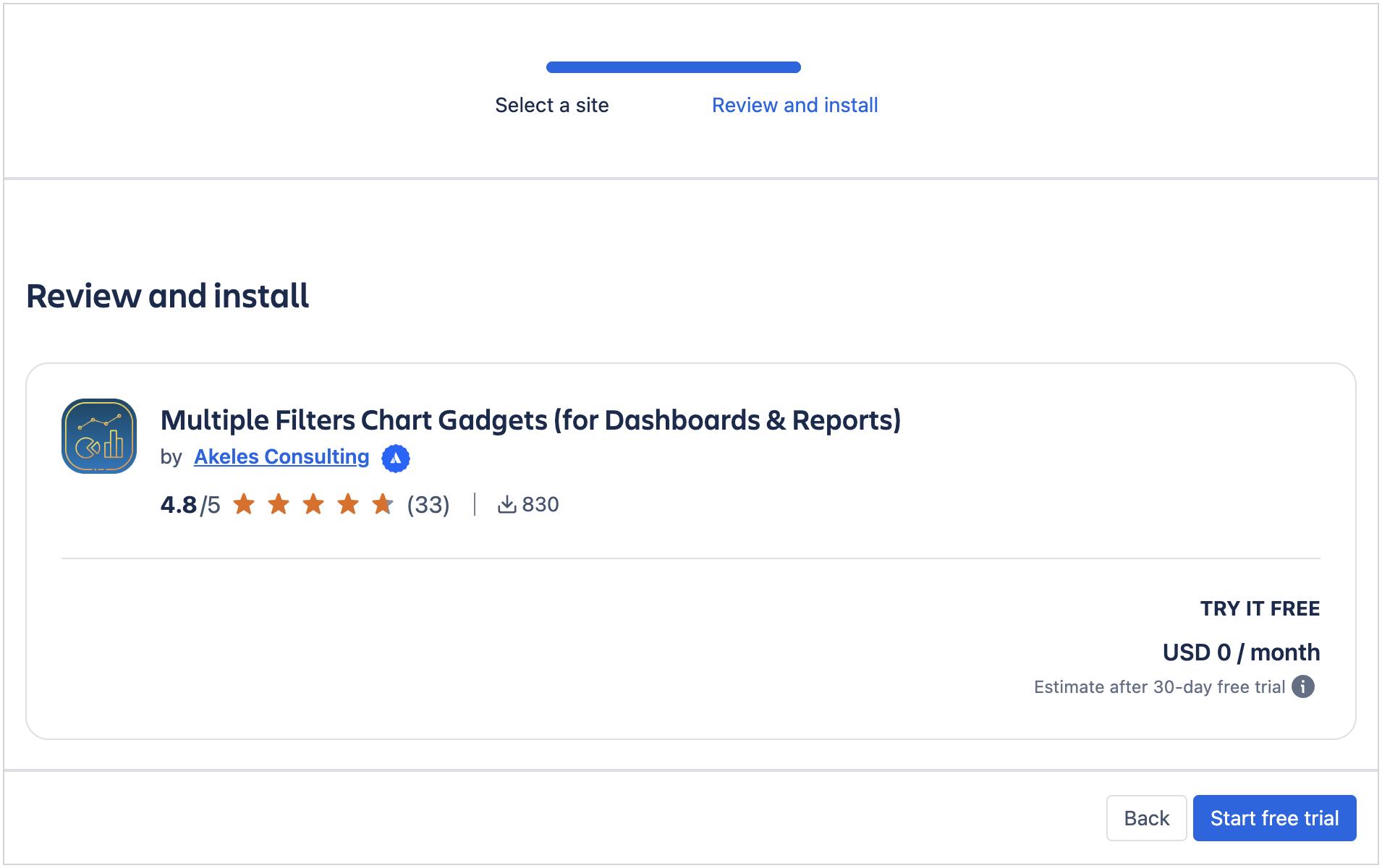Open the Akeles Consulting vendor link
The width and height of the screenshot is (1382, 868).
coord(281,457)
